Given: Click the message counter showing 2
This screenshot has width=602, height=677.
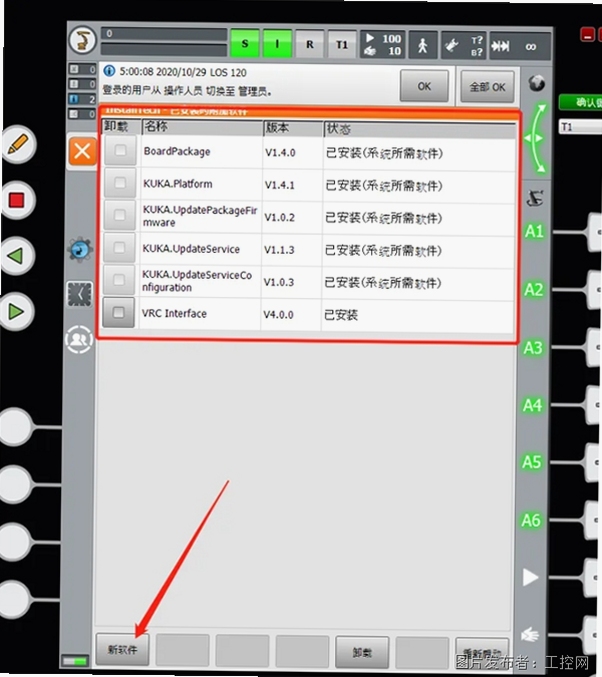Looking at the screenshot, I should click(x=82, y=99).
